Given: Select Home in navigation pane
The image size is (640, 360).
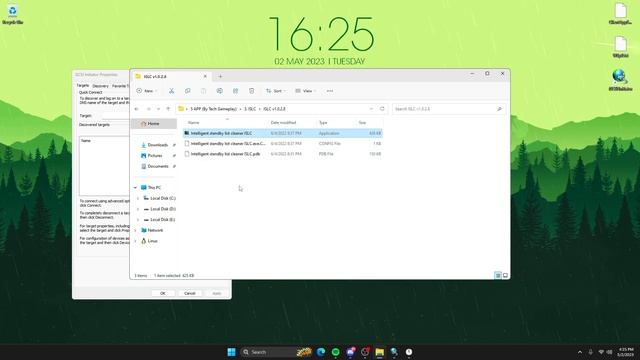Looking at the screenshot, I should point(154,124).
